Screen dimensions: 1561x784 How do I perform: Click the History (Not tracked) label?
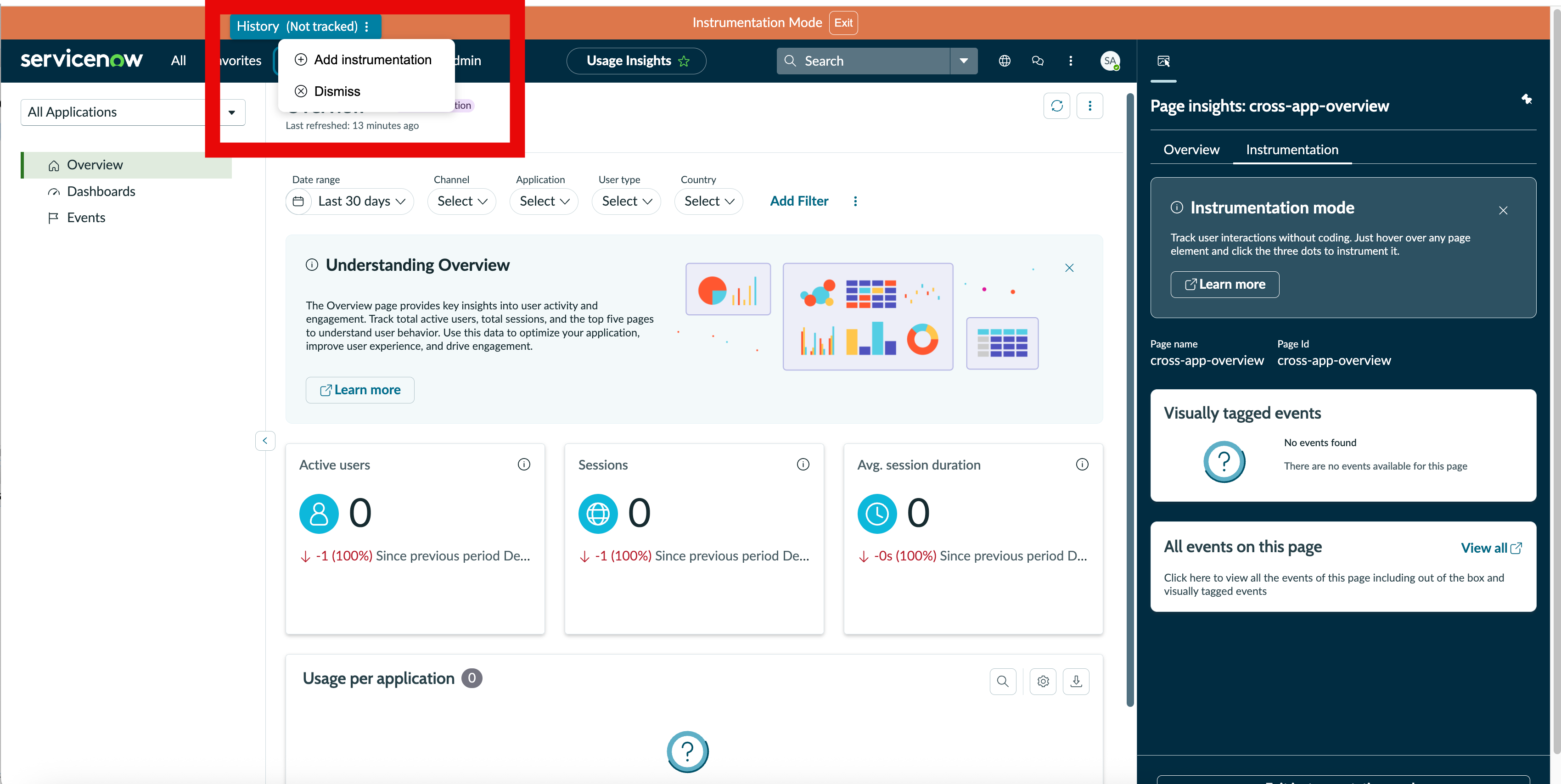297,27
